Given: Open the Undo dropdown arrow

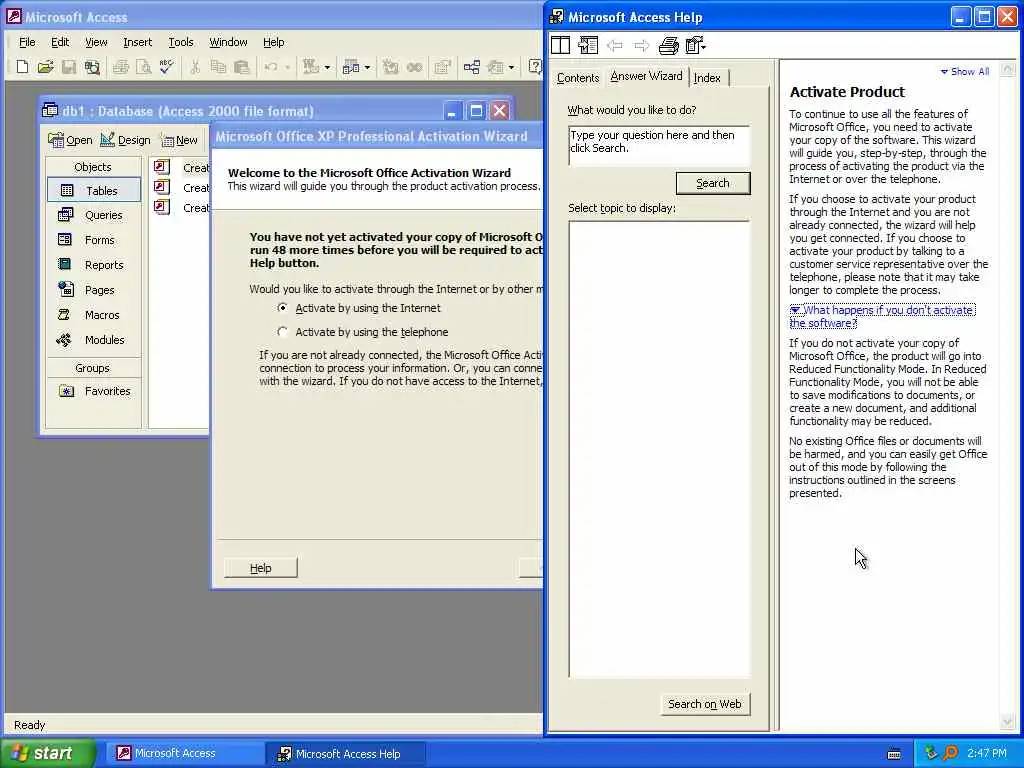Looking at the screenshot, I should [x=287, y=67].
